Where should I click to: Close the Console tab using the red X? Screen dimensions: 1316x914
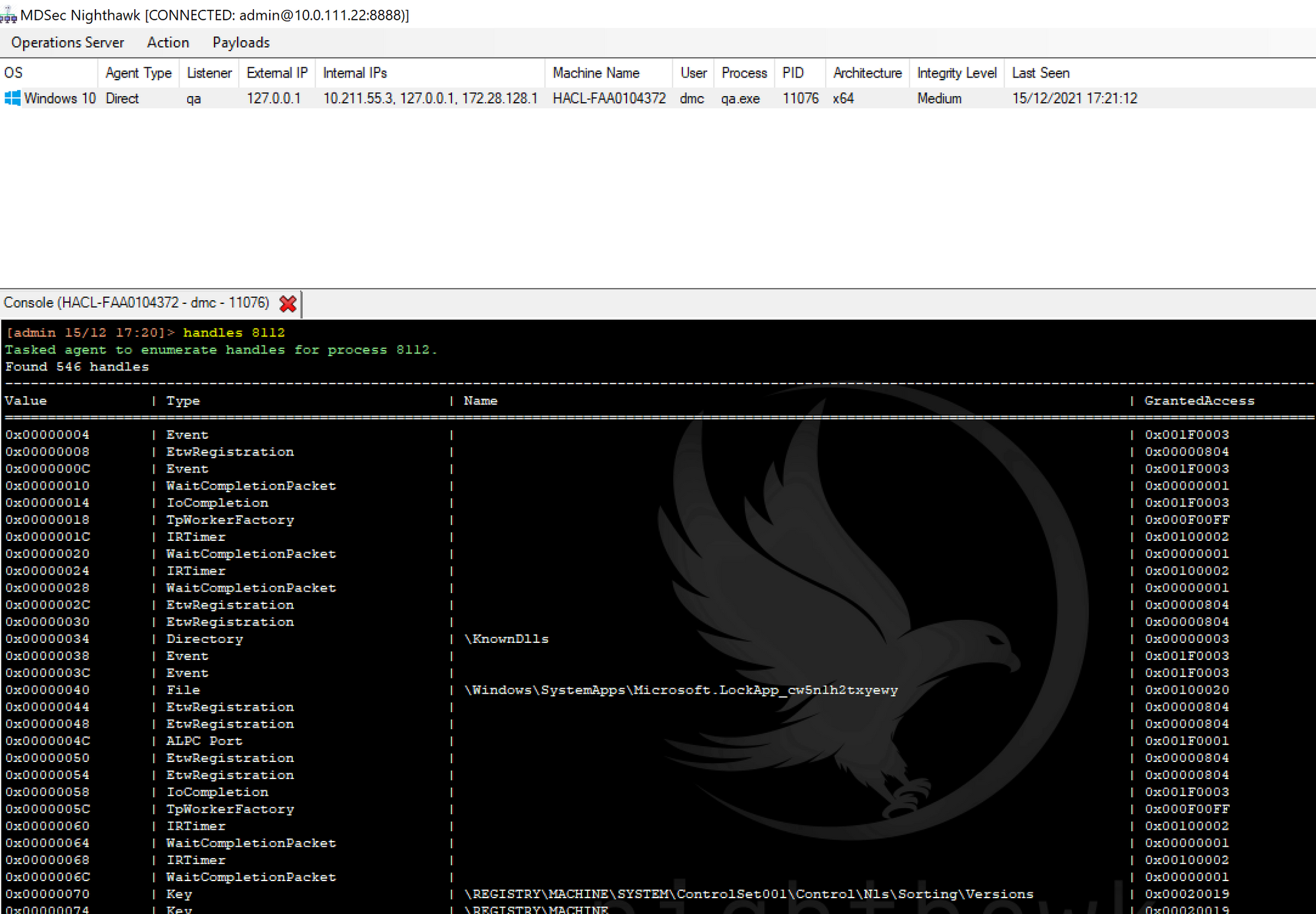click(288, 303)
